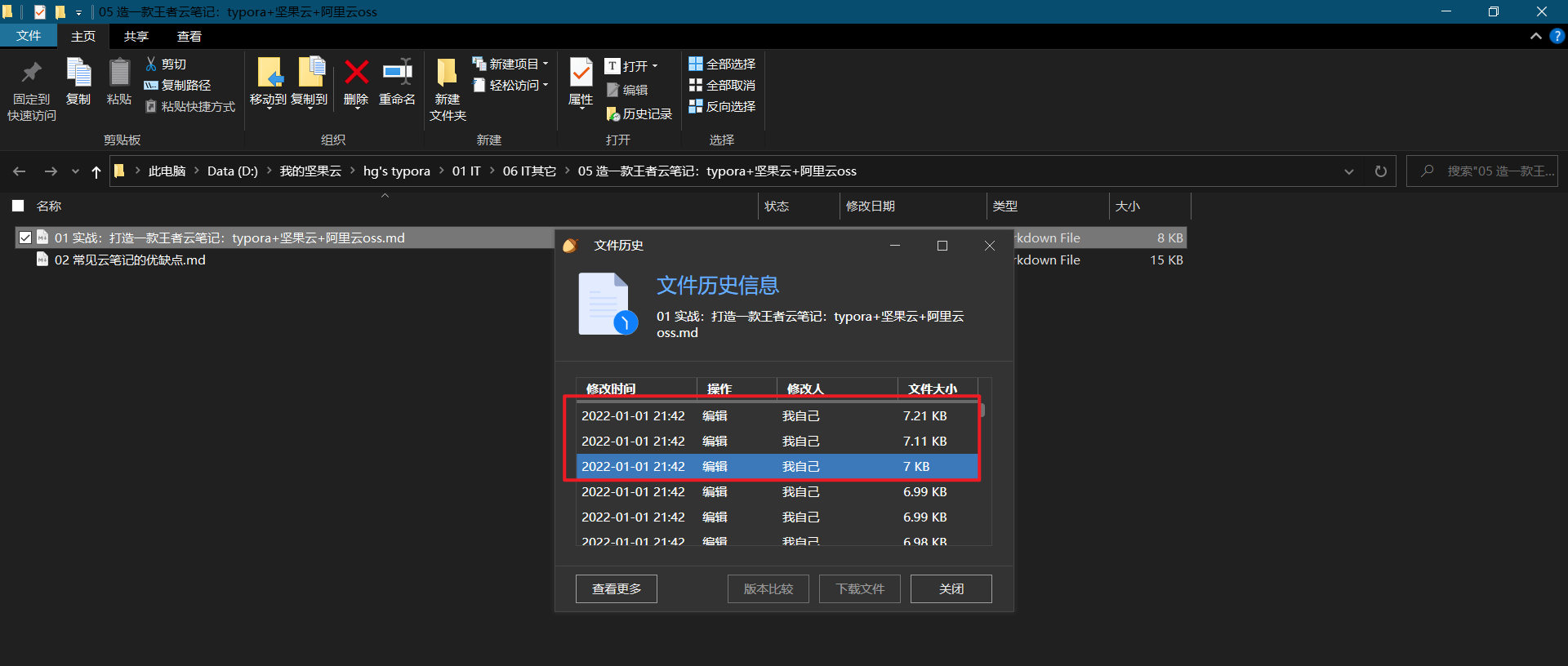
Task: Navigate to 此电脑 in breadcrumb
Action: tap(167, 171)
